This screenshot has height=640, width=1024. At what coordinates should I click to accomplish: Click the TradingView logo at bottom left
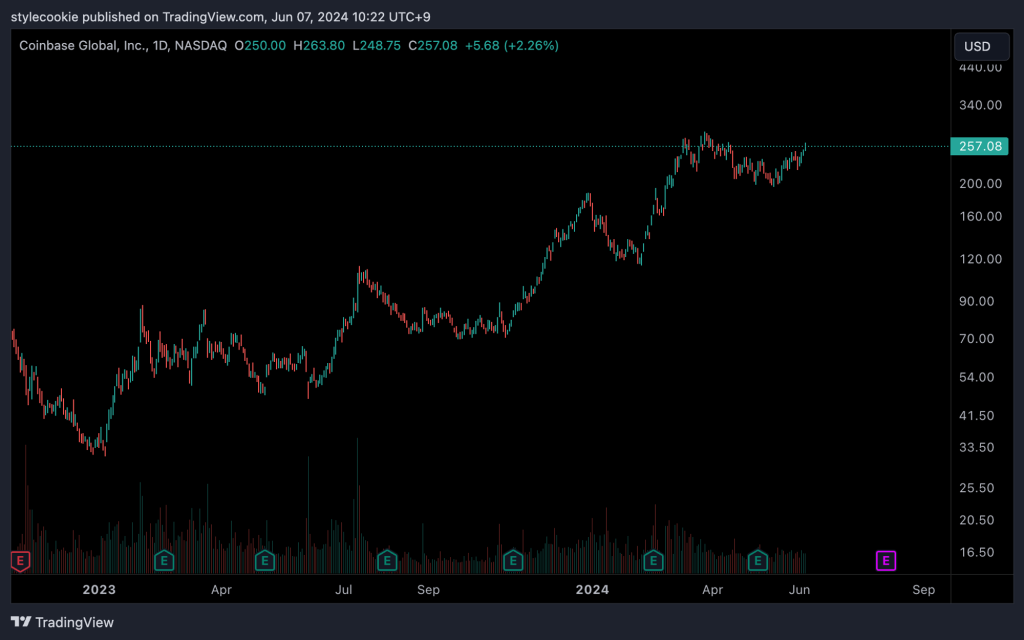pos(62,622)
